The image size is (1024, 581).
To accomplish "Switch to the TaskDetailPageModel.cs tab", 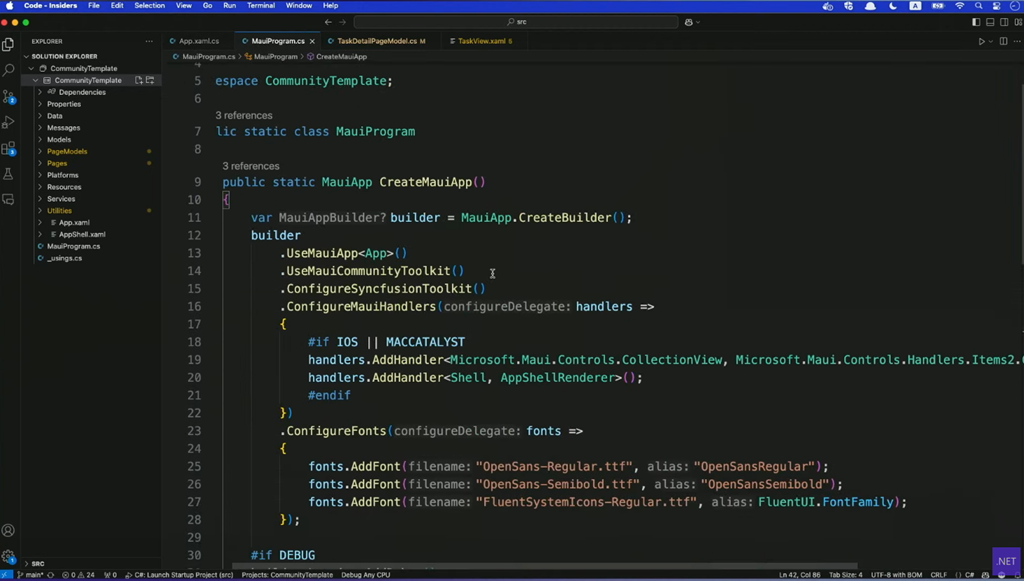I will click(377, 41).
